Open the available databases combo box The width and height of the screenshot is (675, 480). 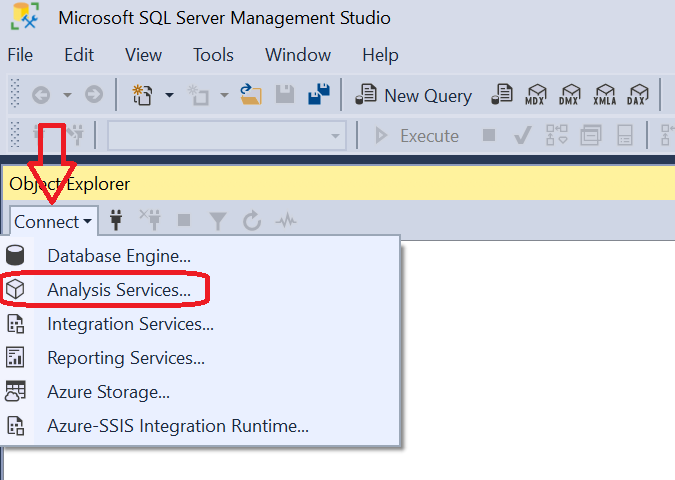(x=227, y=136)
